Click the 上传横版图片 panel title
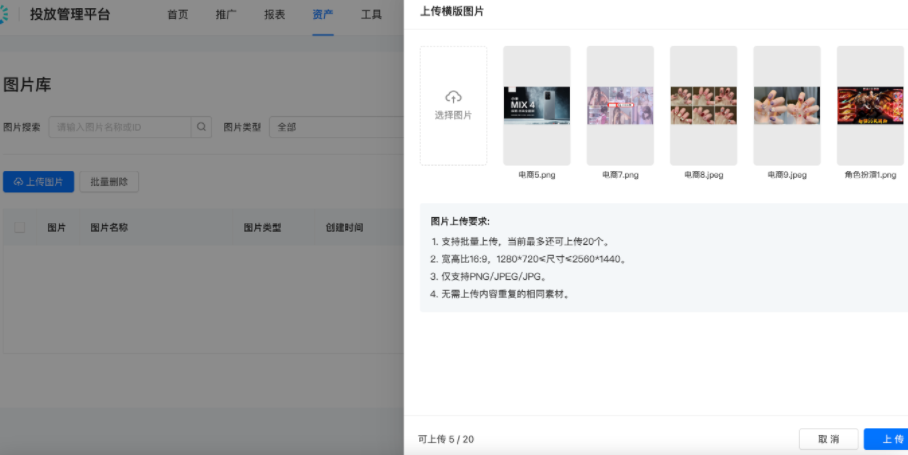Screen dimensions: 908x455 point(452,11)
